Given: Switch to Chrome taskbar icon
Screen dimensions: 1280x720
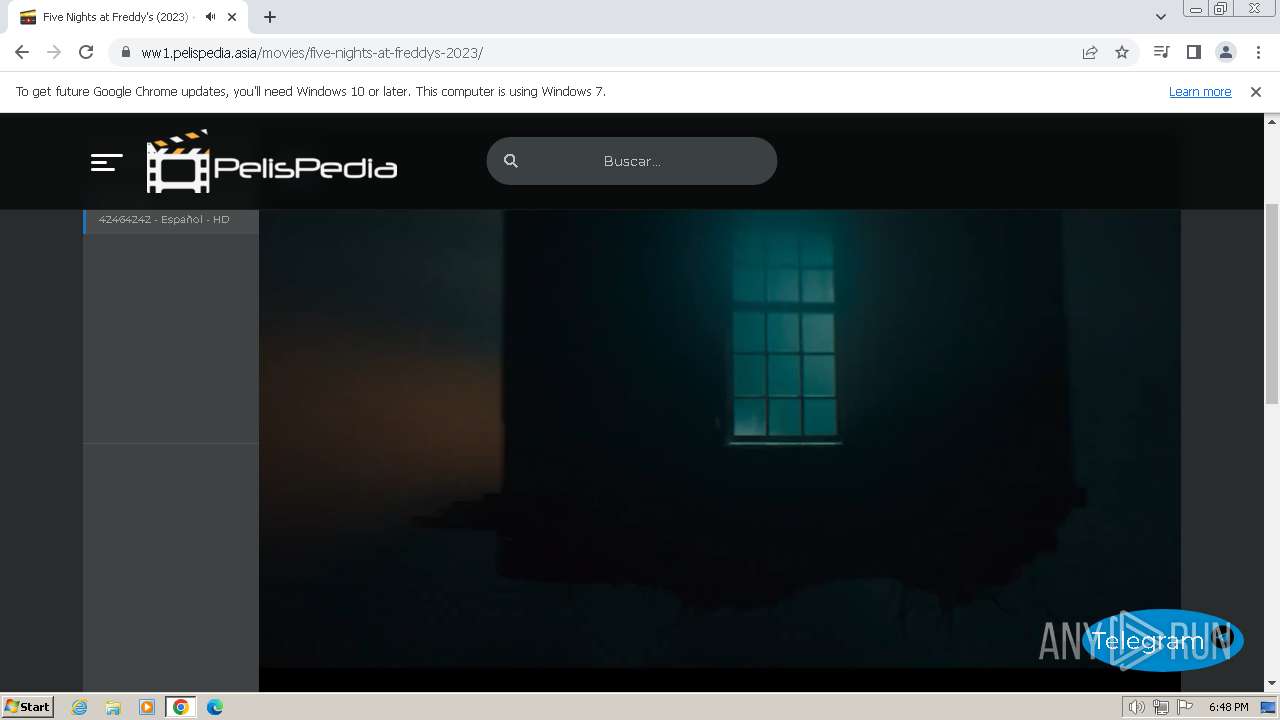Looking at the screenshot, I should tap(180, 707).
